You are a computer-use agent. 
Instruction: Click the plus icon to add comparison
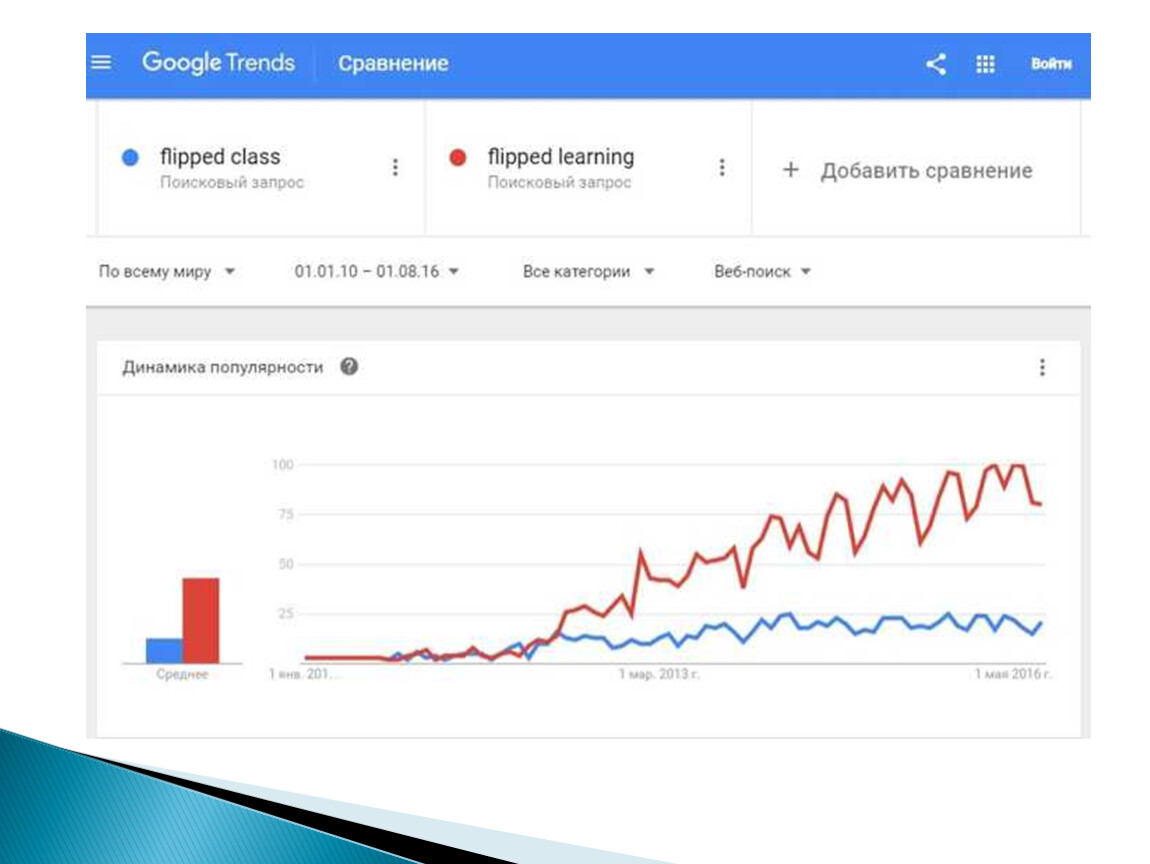791,170
